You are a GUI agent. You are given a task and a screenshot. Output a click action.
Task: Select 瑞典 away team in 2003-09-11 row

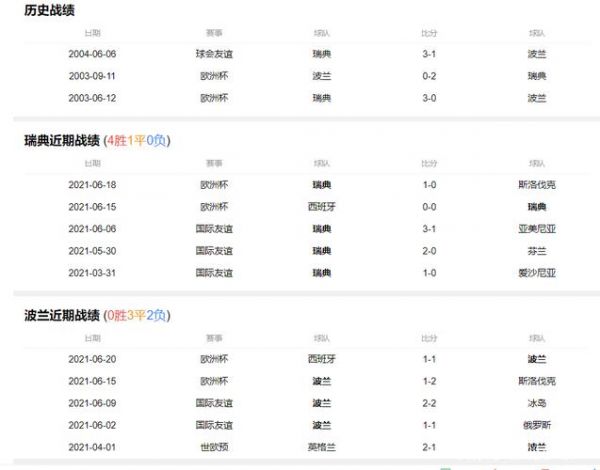pyautogui.click(x=537, y=76)
